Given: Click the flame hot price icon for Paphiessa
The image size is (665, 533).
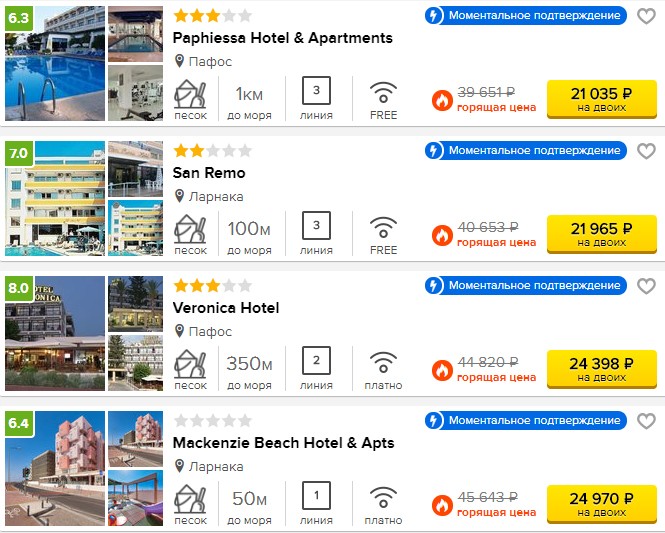Looking at the screenshot, I should (442, 100).
